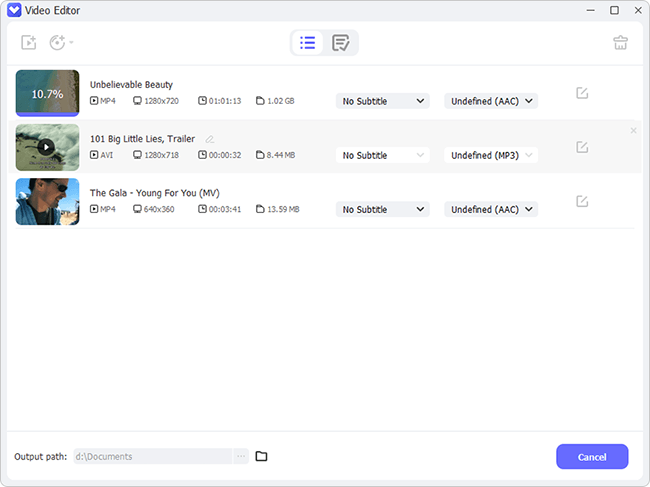
Task: Maximize the Video Editor window
Action: click(614, 10)
